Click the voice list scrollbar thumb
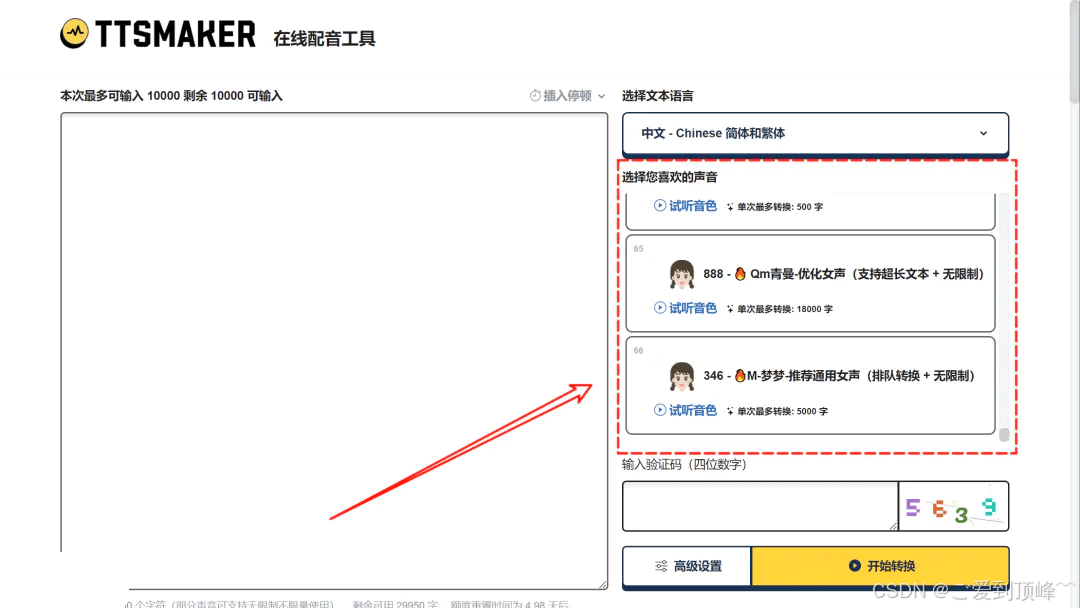Image resolution: width=1080 pixels, height=608 pixels. click(x=1004, y=434)
